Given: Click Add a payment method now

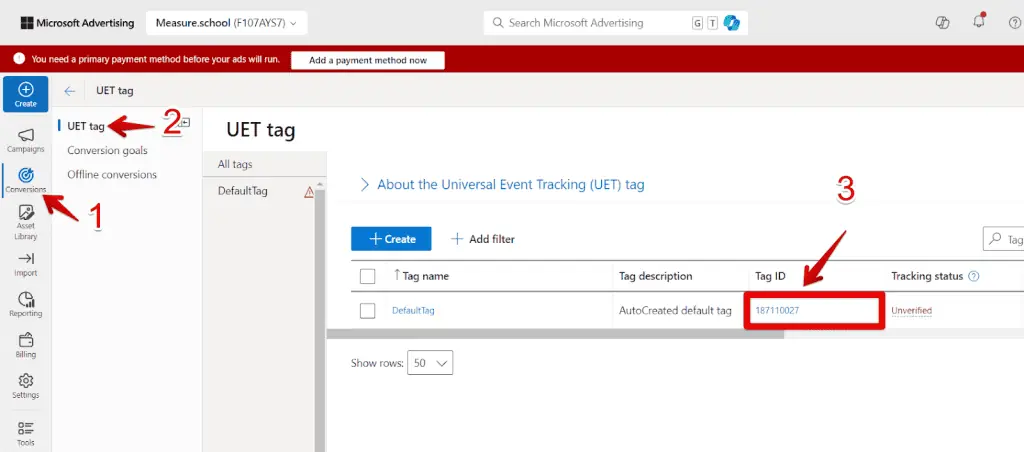Looking at the screenshot, I should 368,60.
